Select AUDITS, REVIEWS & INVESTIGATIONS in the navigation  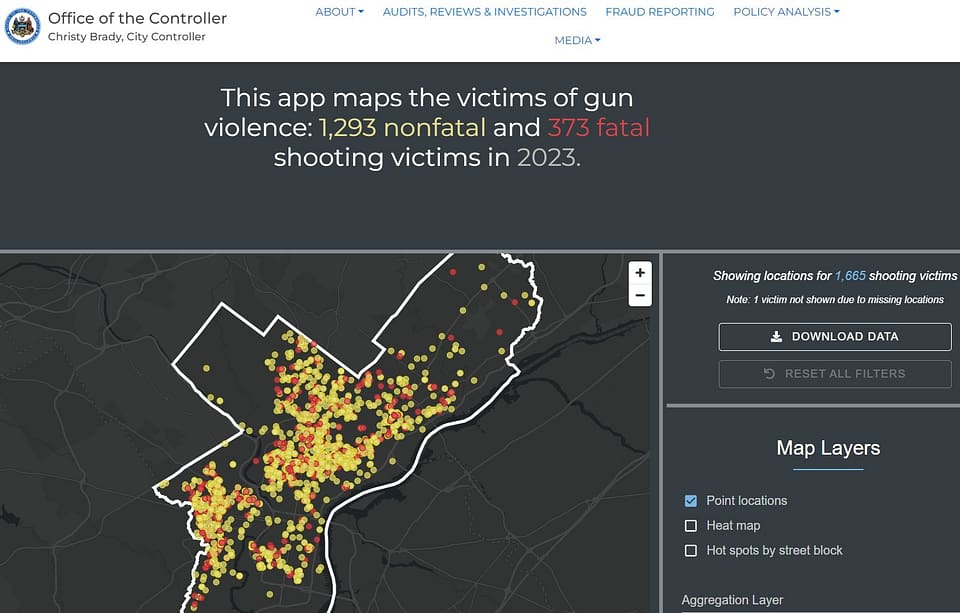tap(484, 12)
